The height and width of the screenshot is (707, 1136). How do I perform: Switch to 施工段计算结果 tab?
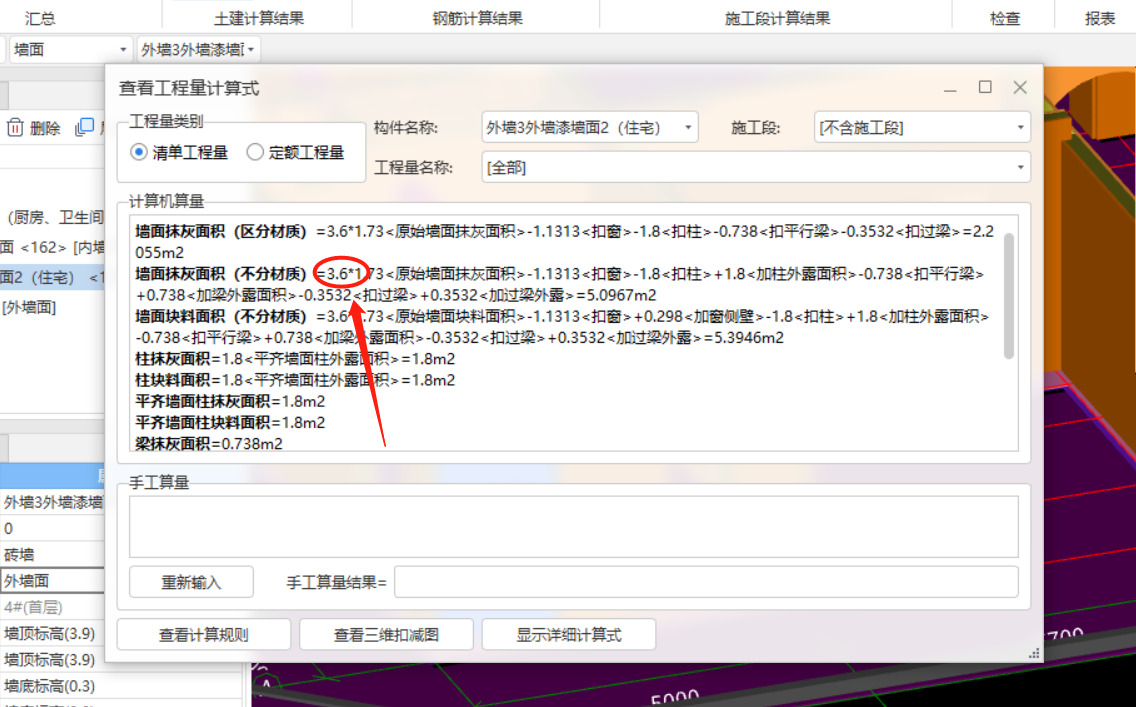pyautogui.click(x=777, y=19)
